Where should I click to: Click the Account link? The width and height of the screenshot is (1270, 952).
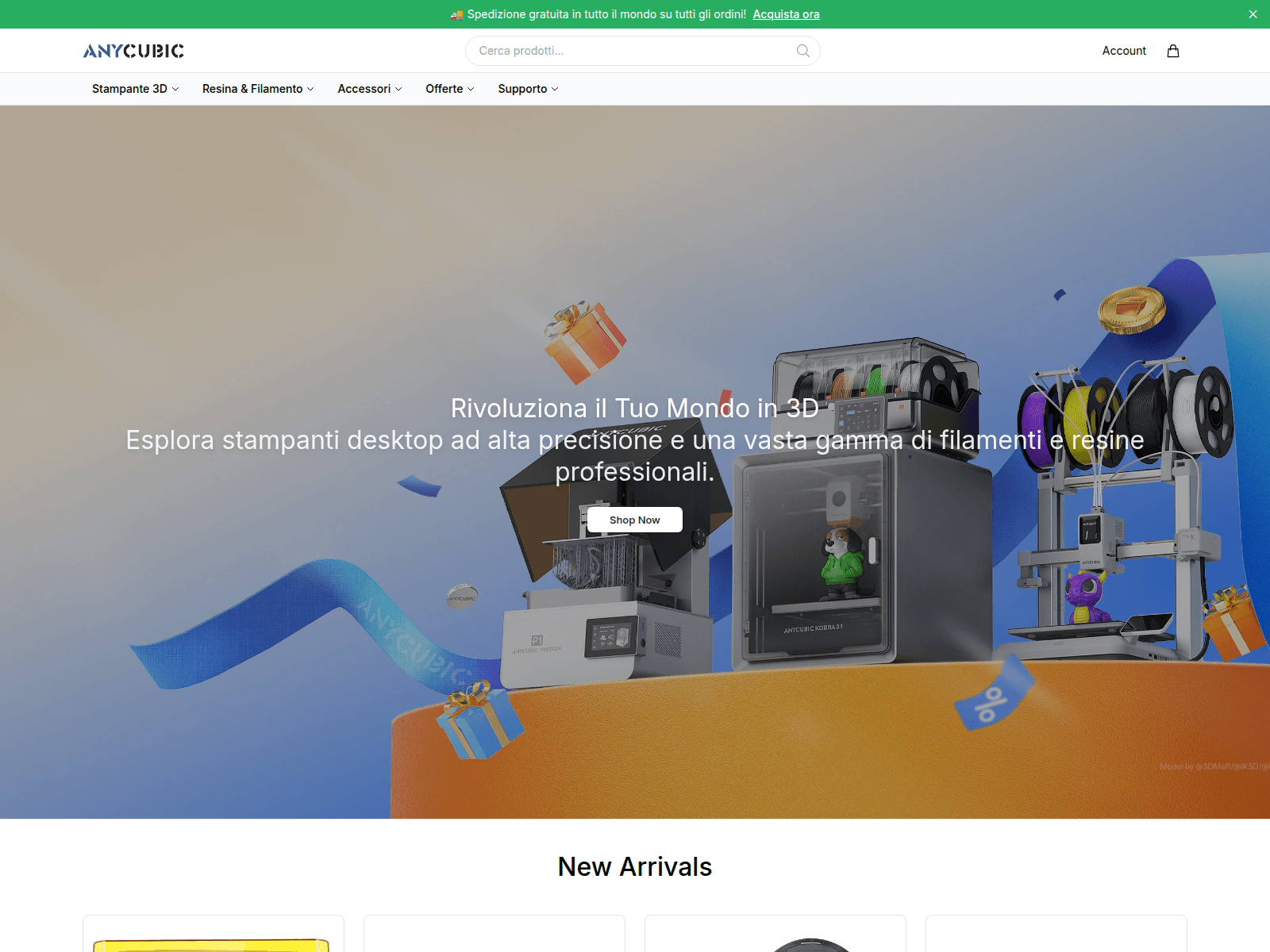(1124, 51)
